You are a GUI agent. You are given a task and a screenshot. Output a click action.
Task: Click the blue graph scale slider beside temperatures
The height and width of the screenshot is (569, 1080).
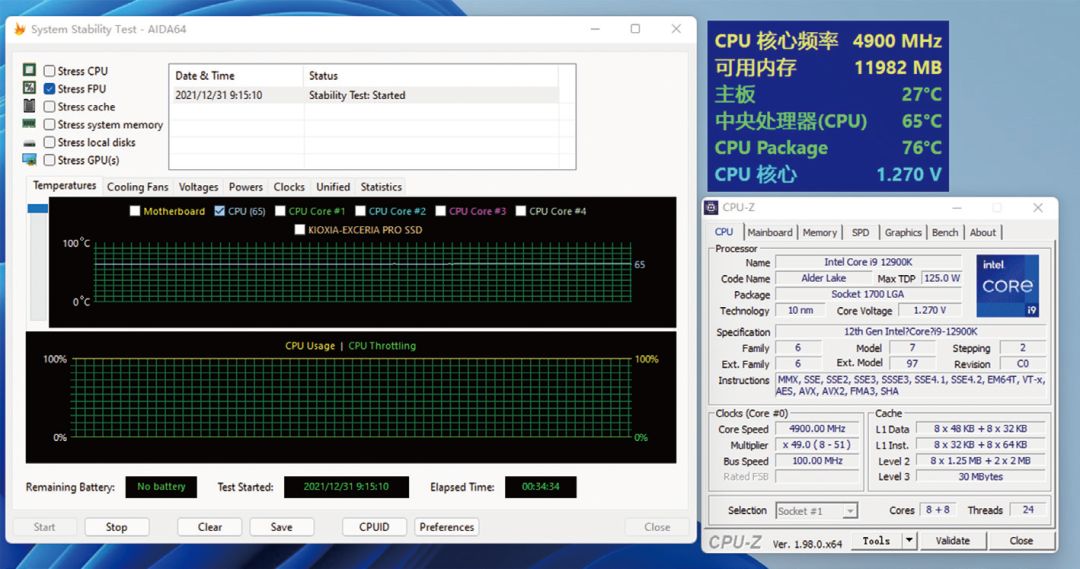tap(37, 209)
